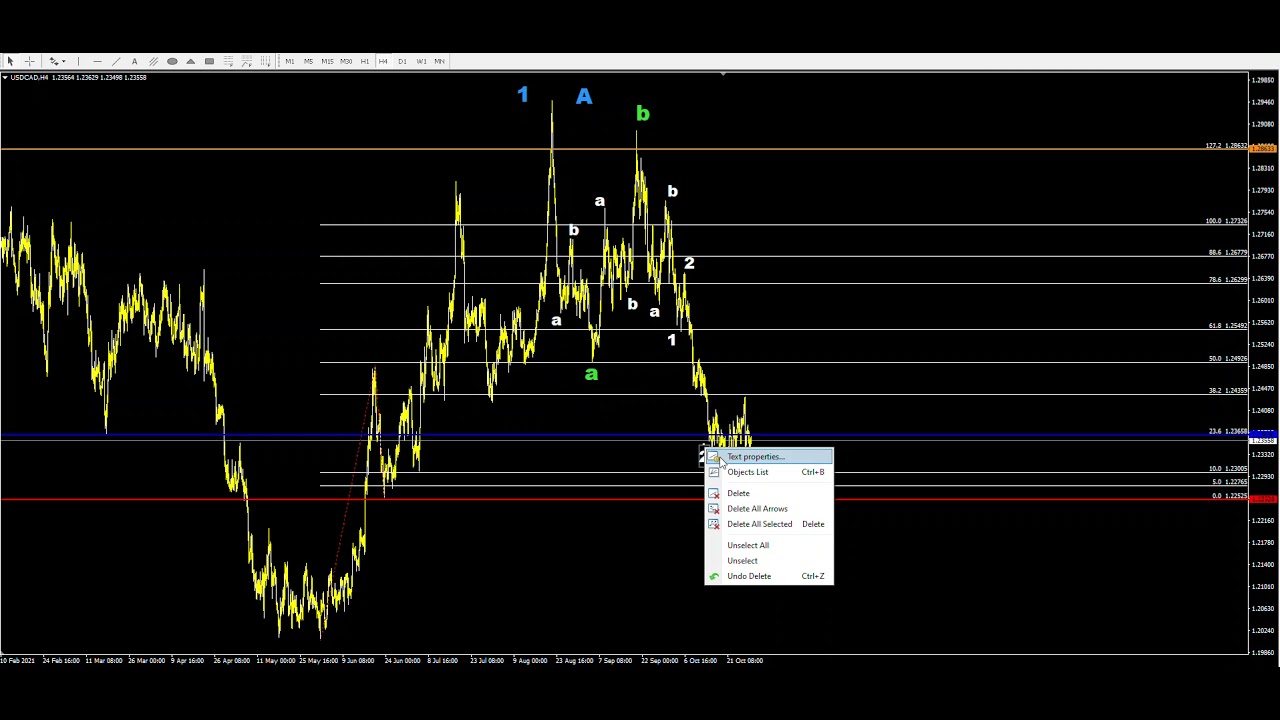1280x720 pixels.
Task: Click the 50.0 Fibonacci level label
Action: [x=1227, y=359]
